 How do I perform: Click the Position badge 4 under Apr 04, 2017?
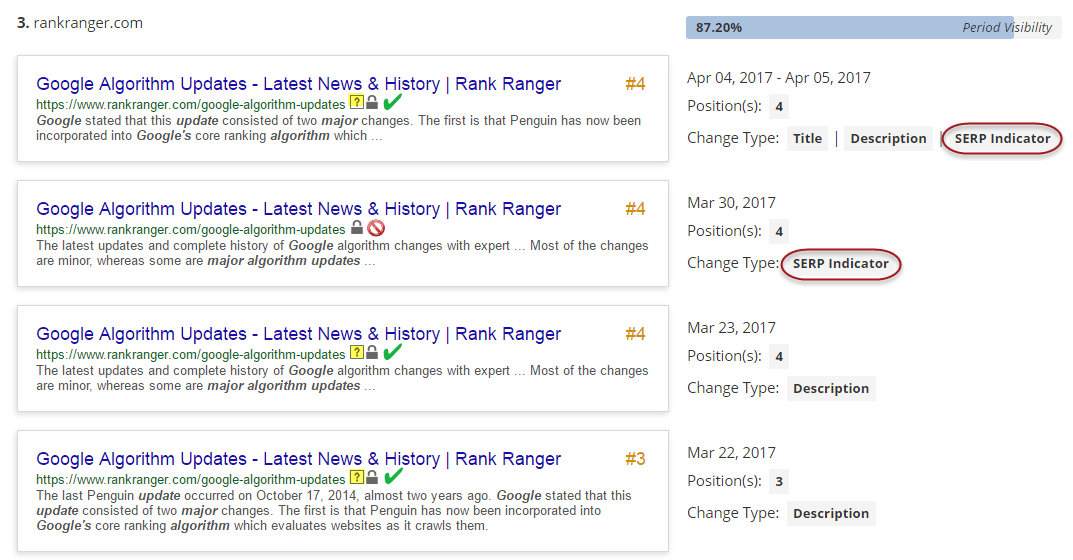[x=779, y=106]
